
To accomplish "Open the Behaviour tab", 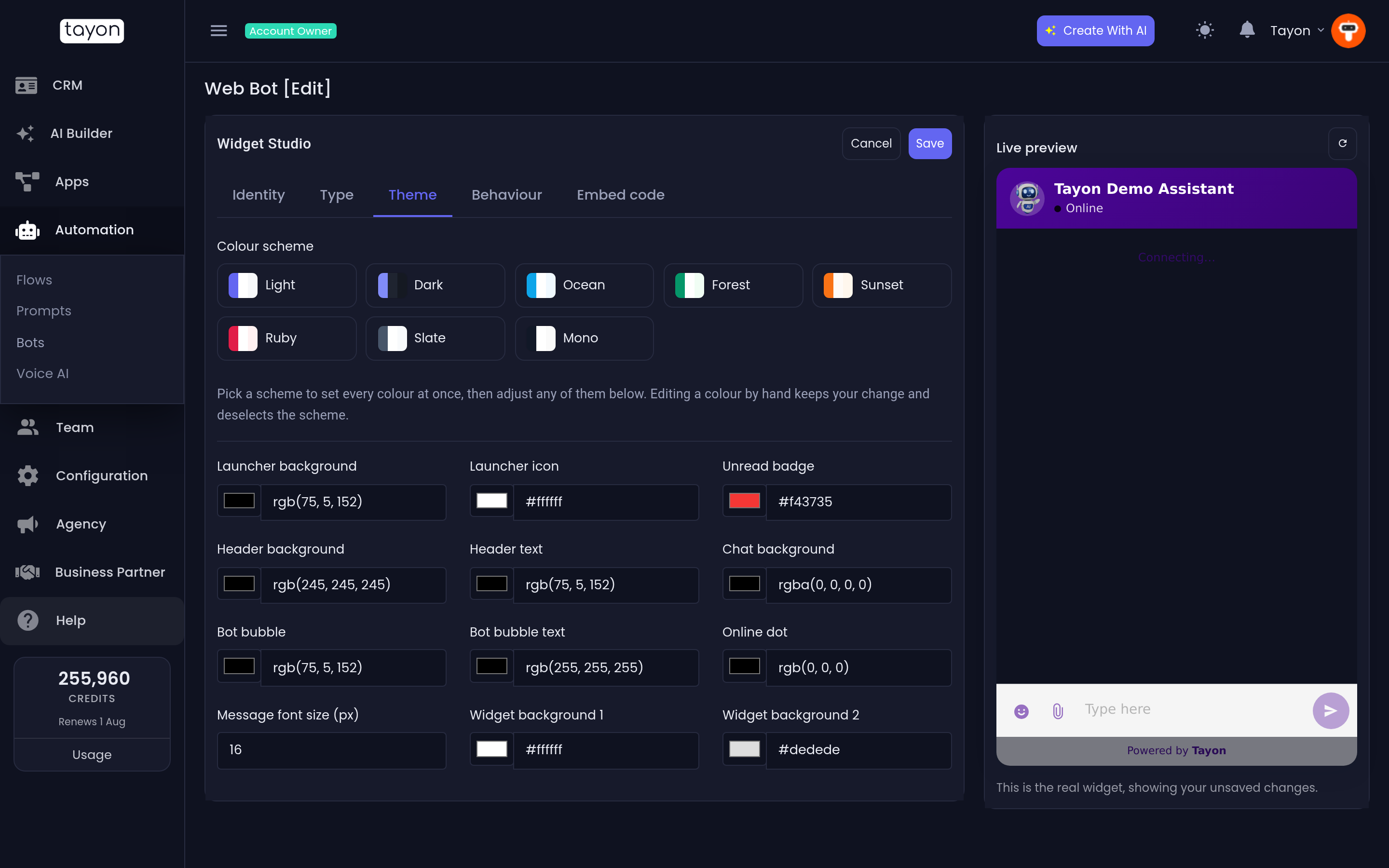I will click(506, 195).
